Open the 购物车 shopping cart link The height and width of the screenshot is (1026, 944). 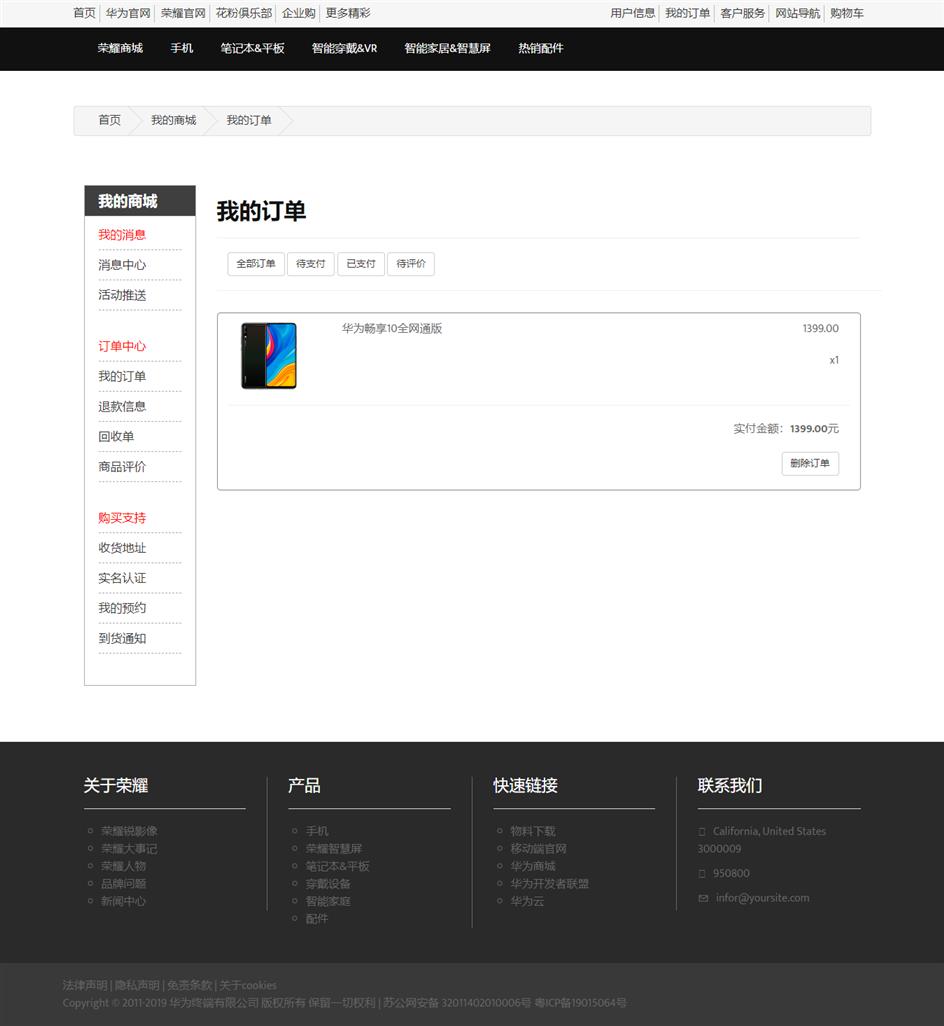(x=847, y=13)
